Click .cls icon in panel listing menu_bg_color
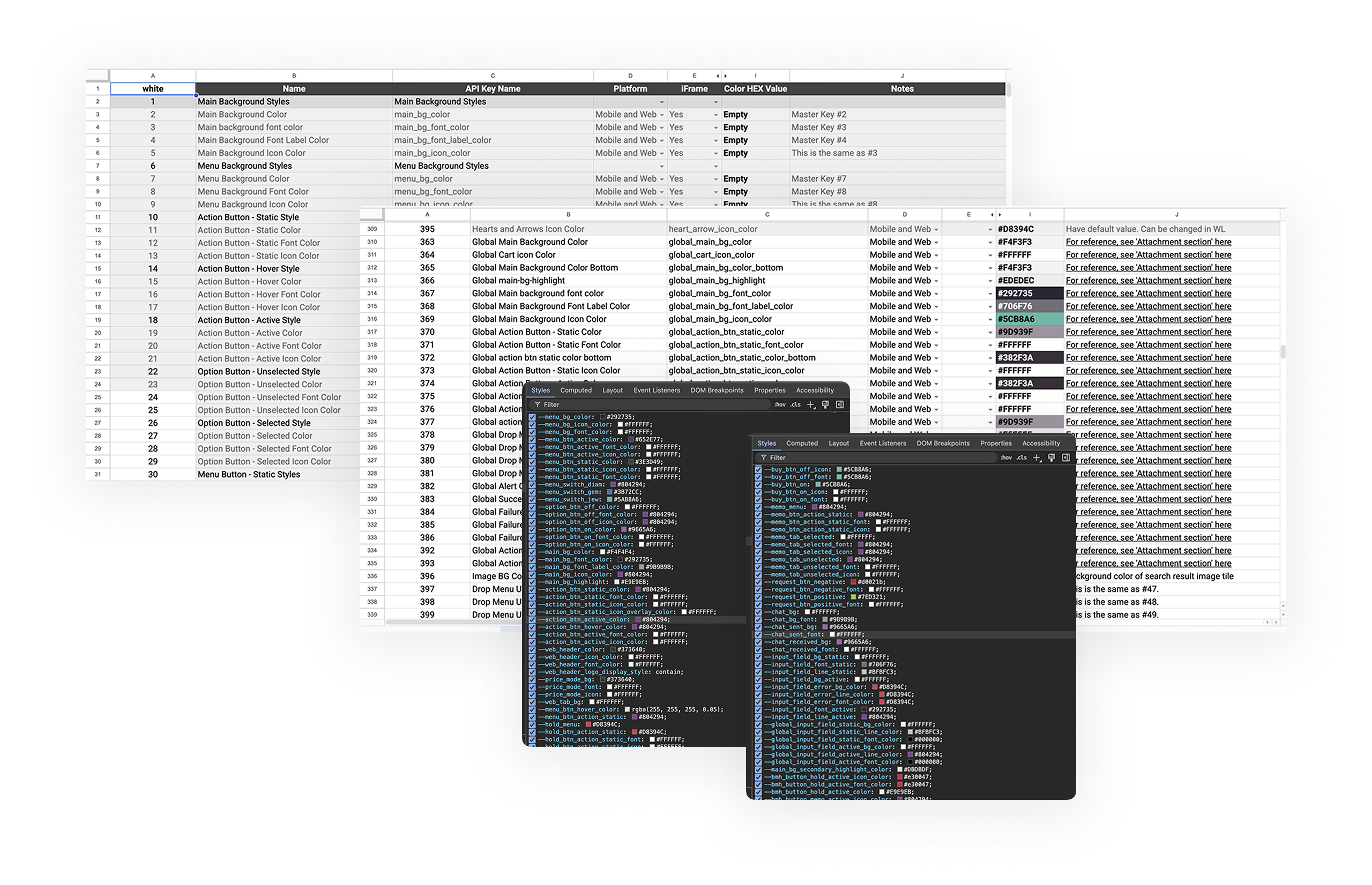Viewport: 1372px width, 885px height. 795,404
